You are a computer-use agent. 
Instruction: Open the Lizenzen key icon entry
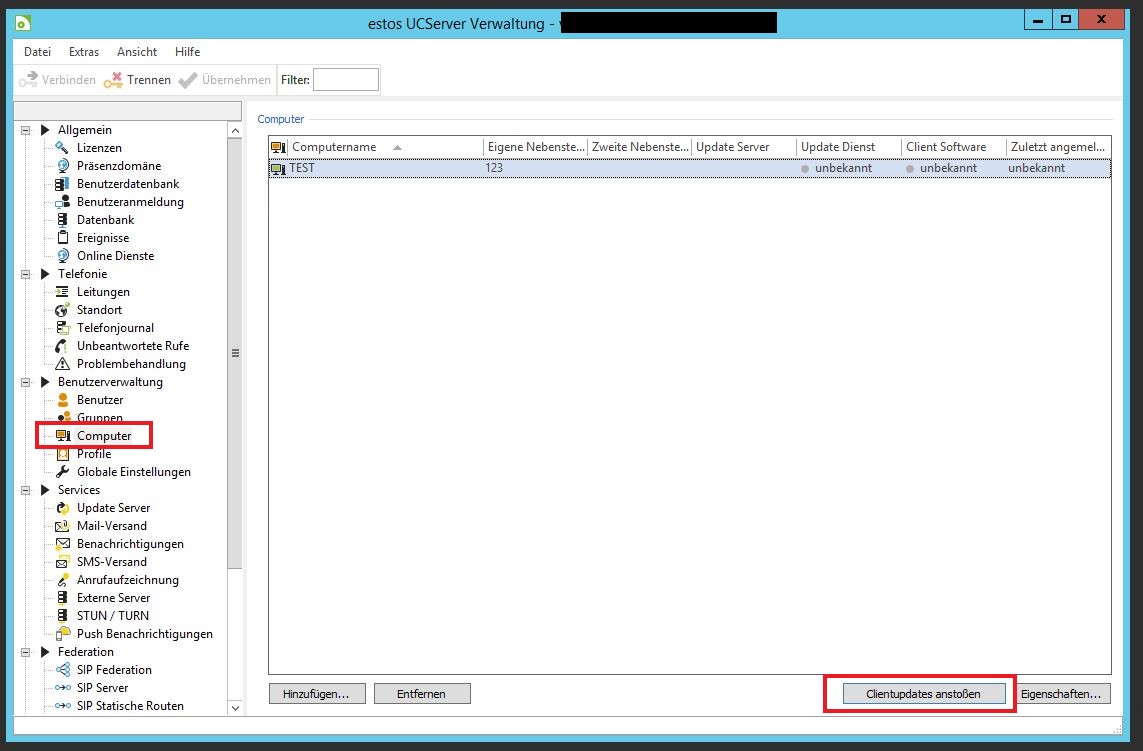pos(63,148)
